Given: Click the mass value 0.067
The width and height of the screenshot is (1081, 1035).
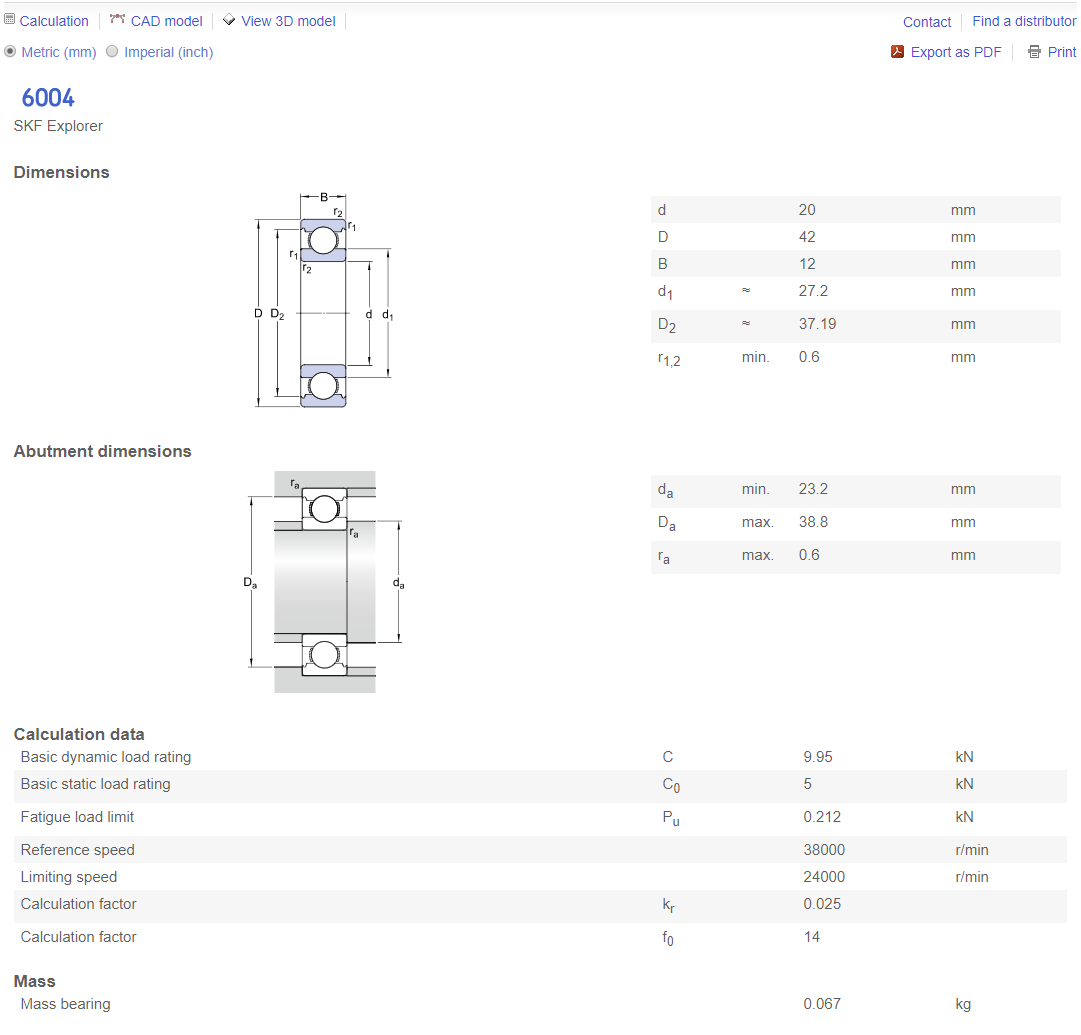Looking at the screenshot, I should tap(822, 1004).
